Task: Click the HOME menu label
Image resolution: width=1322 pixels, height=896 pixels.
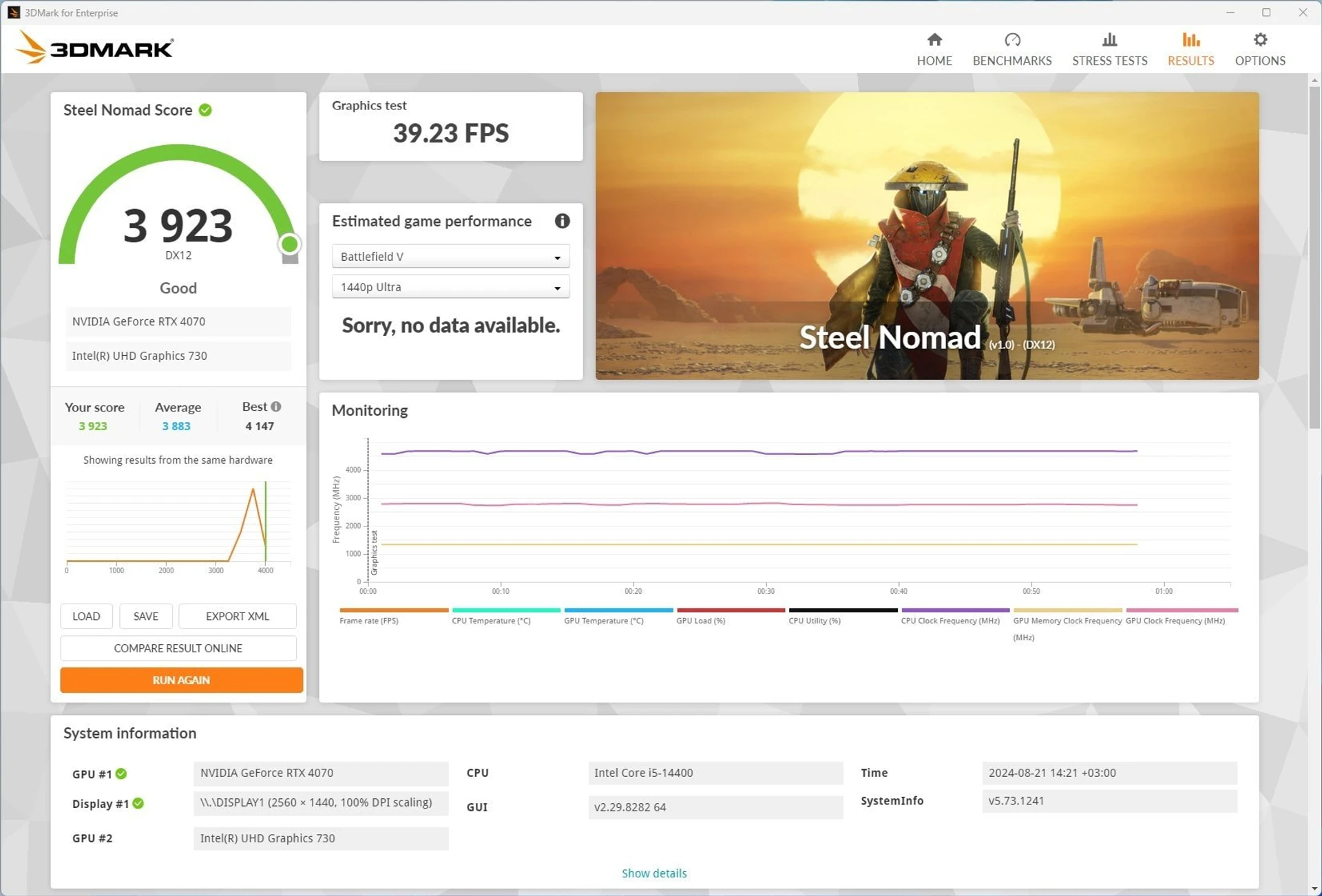Action: [x=934, y=61]
